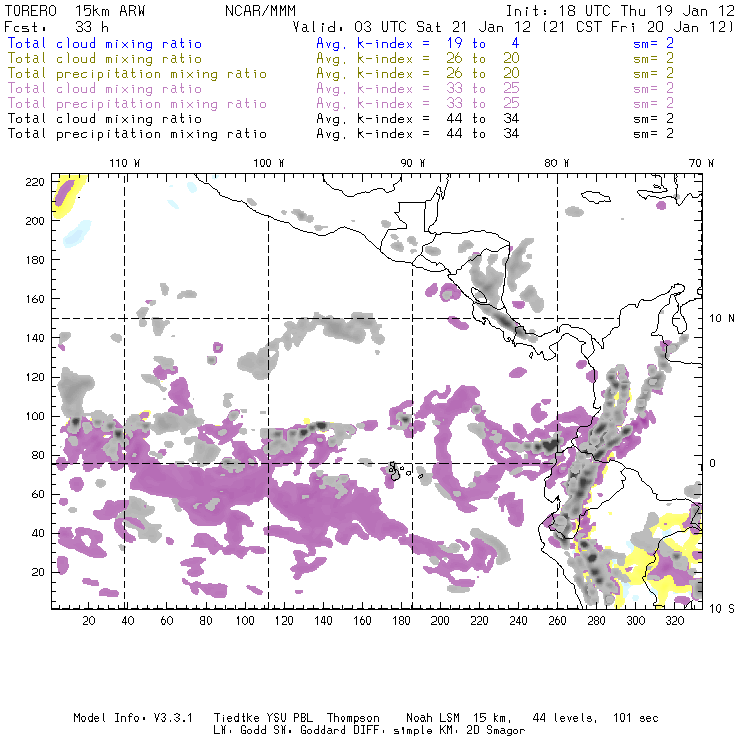Viewport: 740px width, 740px height.
Task: Select purple 'Total precipitation mixing ratio' legend line
Action: 137,104
